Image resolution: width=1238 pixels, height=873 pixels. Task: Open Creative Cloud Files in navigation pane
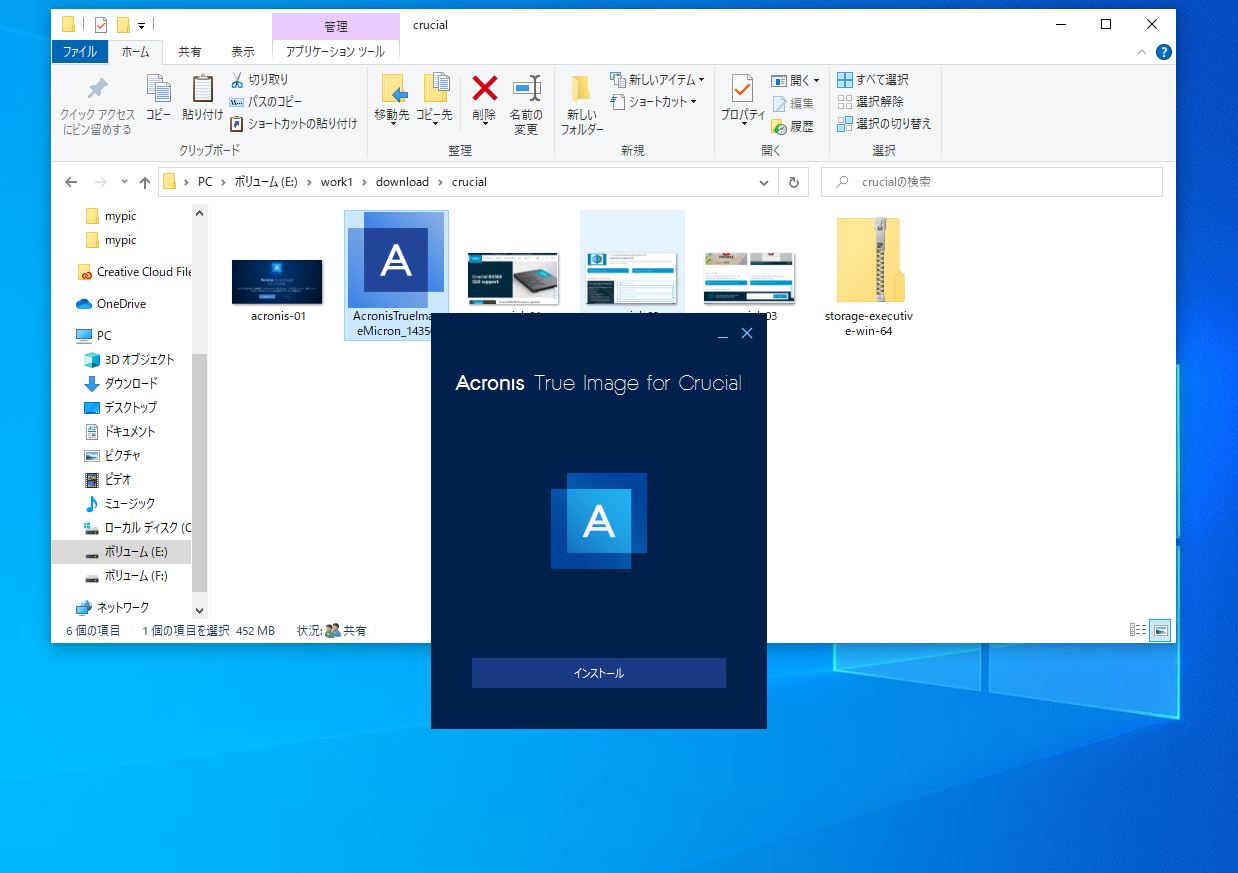coord(134,272)
